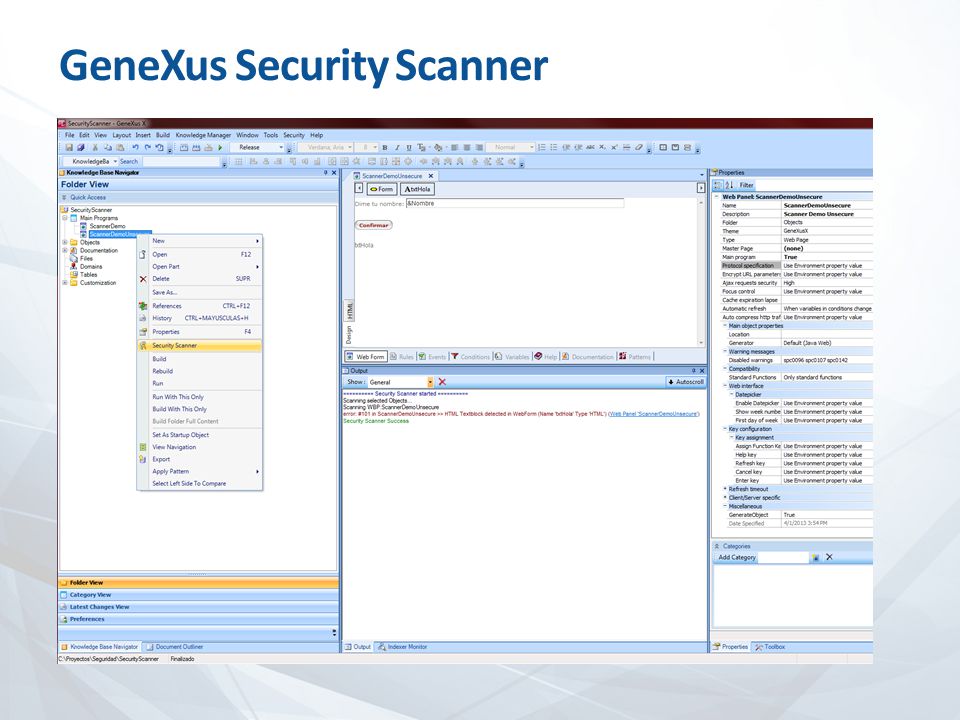
Task: Switch to the Events tab
Action: coord(432,356)
